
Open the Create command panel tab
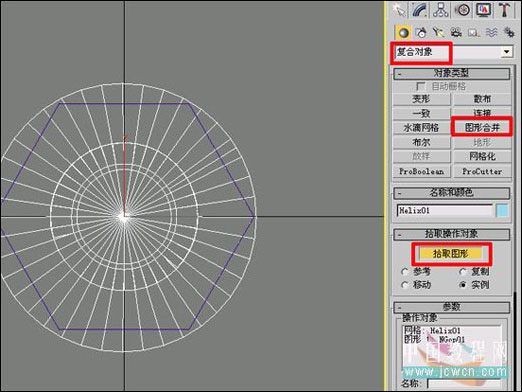pyautogui.click(x=399, y=10)
